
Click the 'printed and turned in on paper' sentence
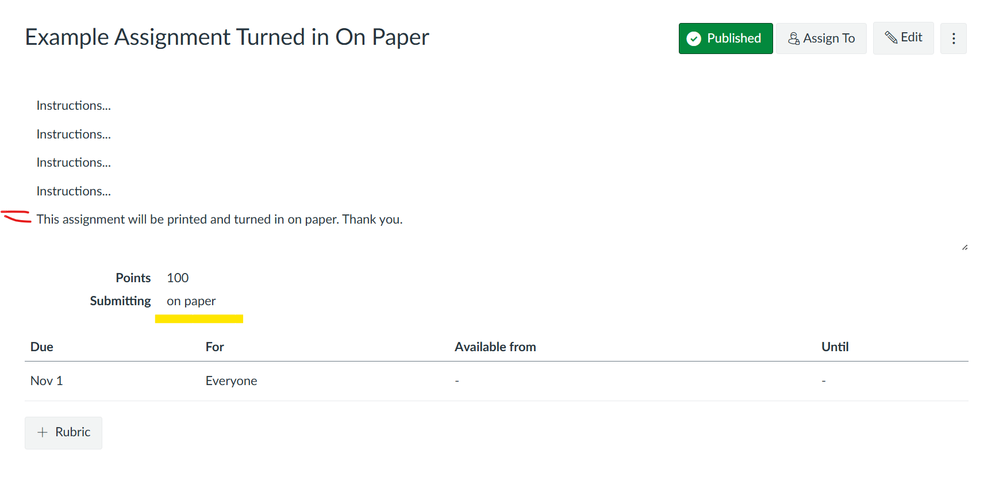tap(220, 219)
